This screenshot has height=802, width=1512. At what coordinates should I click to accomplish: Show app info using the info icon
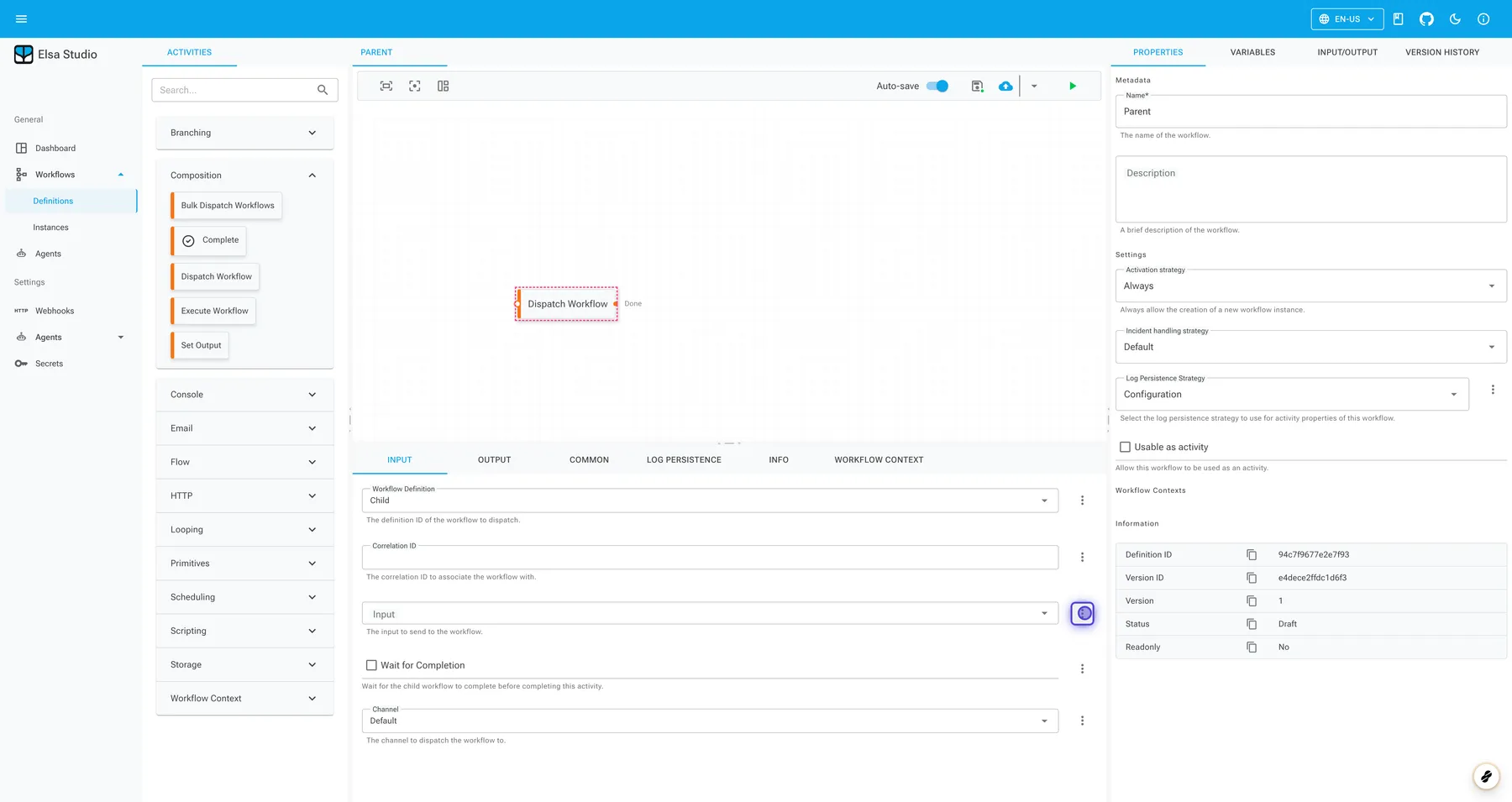tap(1483, 18)
